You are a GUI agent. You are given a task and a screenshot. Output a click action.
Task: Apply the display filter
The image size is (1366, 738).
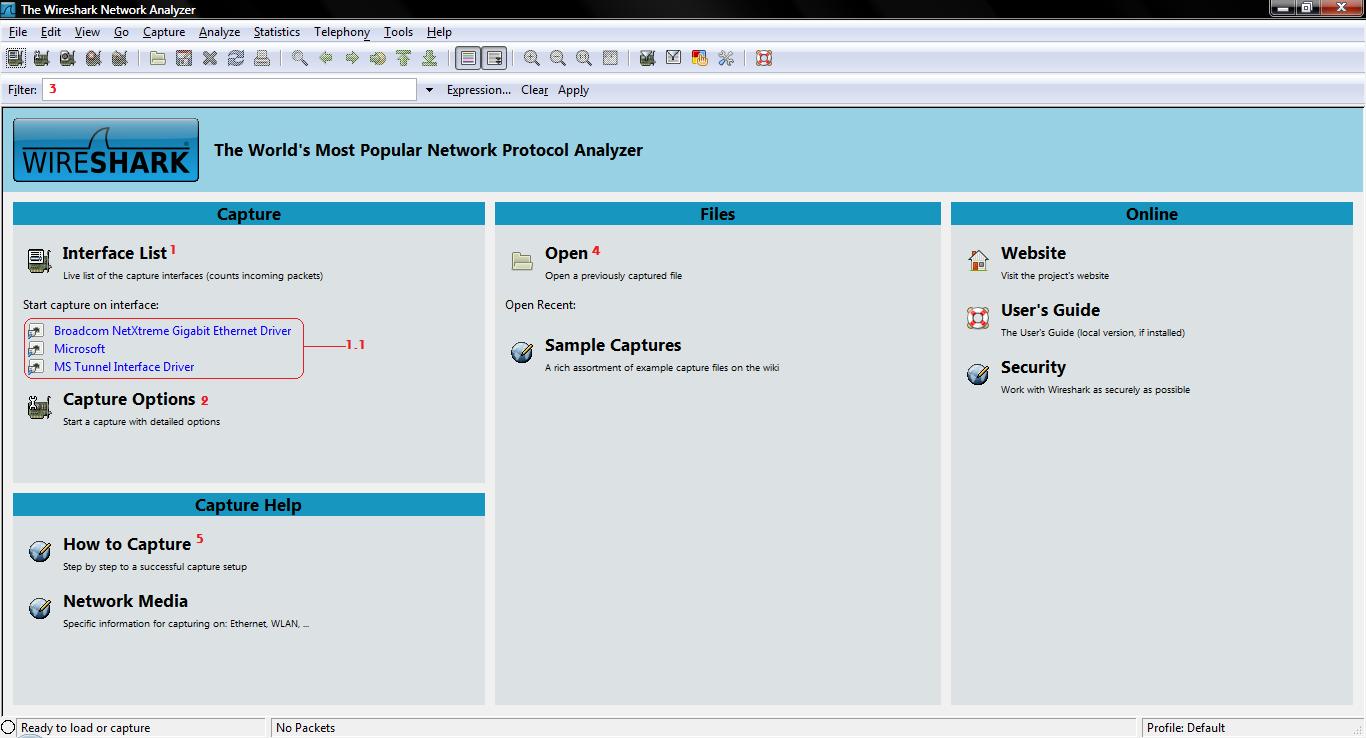point(573,90)
